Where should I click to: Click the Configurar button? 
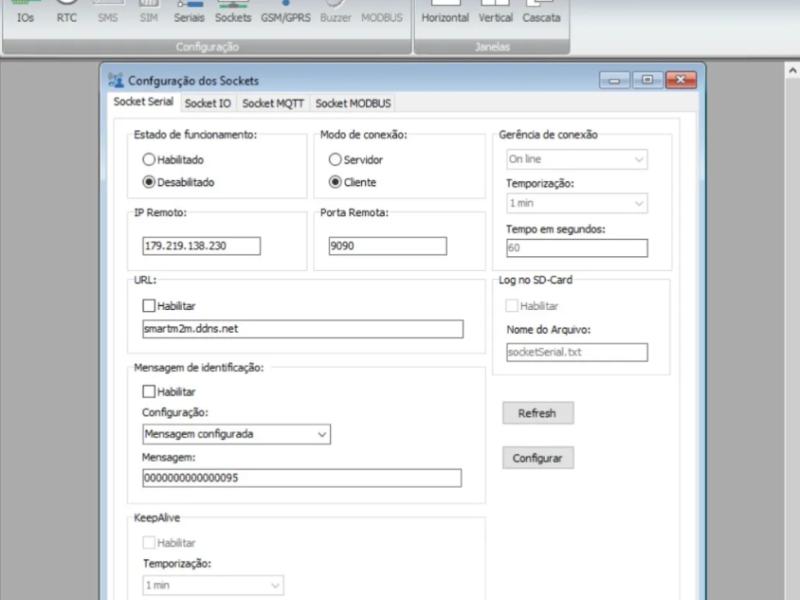tap(537, 458)
